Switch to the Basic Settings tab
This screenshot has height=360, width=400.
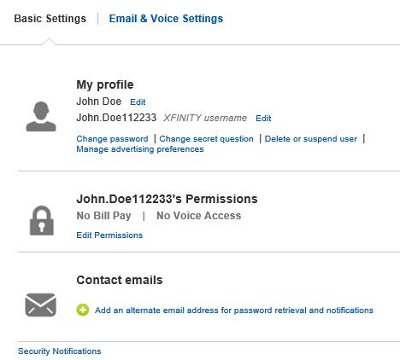point(50,18)
